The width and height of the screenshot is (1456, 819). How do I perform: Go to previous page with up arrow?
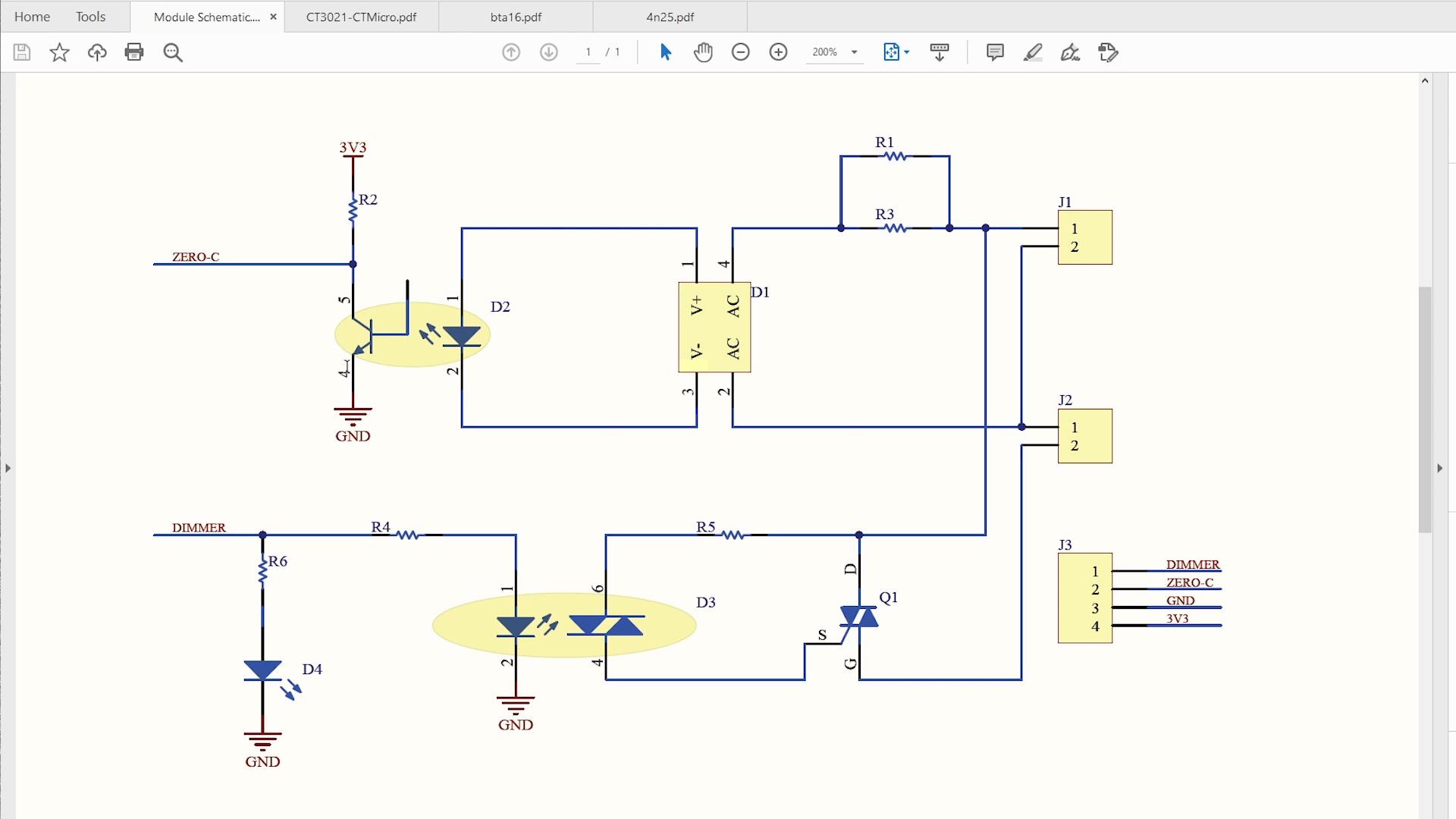(x=510, y=52)
